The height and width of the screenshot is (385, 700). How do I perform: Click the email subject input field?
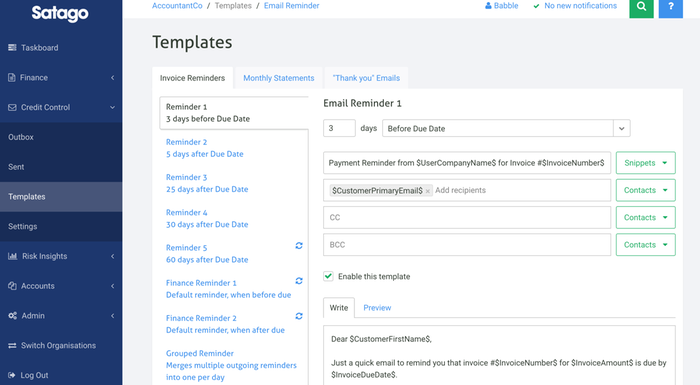click(x=467, y=163)
